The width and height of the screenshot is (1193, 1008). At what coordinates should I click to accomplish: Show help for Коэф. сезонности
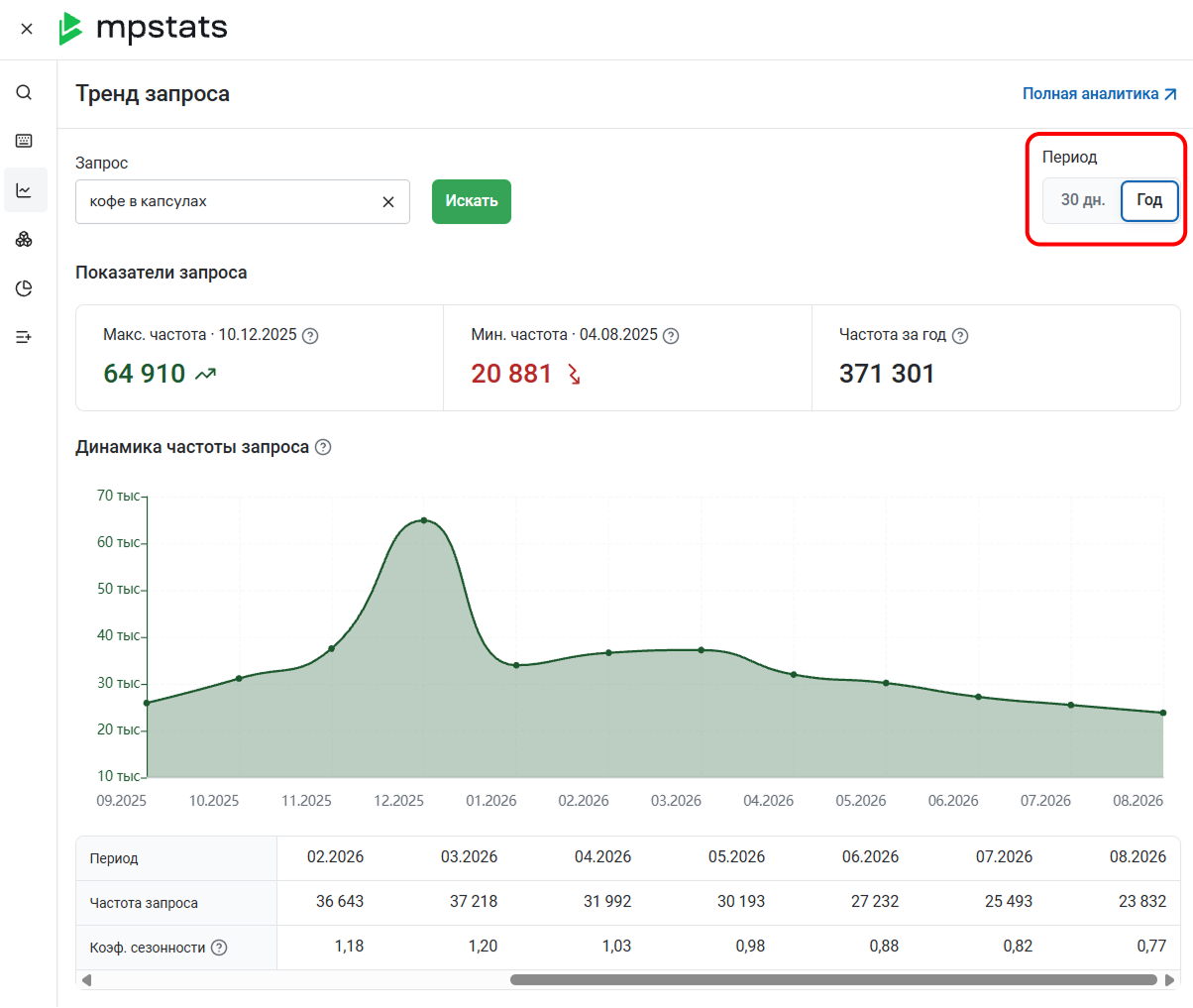pos(219,948)
